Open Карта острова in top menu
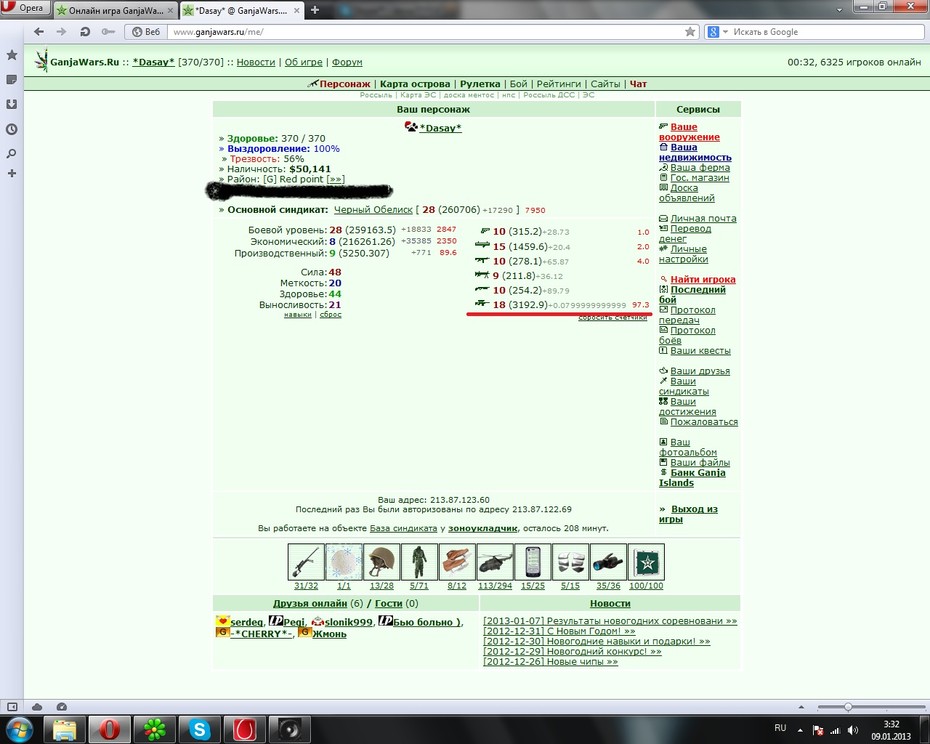Viewport: 930px width, 744px height. 415,84
